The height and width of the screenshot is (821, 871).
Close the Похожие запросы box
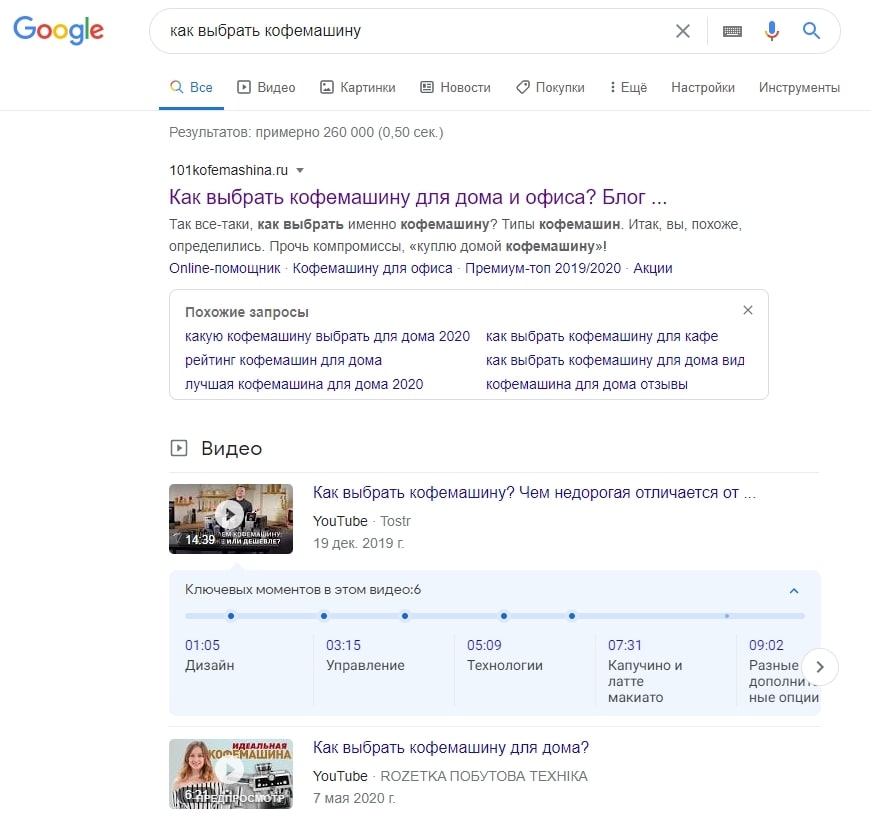[x=748, y=310]
